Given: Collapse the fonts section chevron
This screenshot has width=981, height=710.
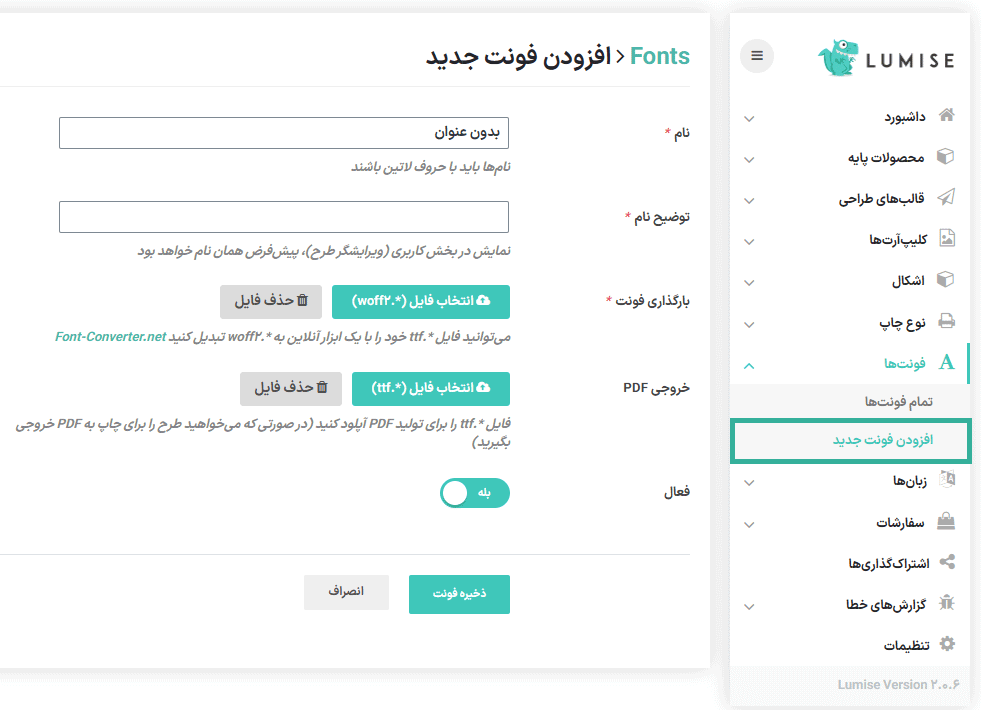Looking at the screenshot, I should pyautogui.click(x=749, y=365).
